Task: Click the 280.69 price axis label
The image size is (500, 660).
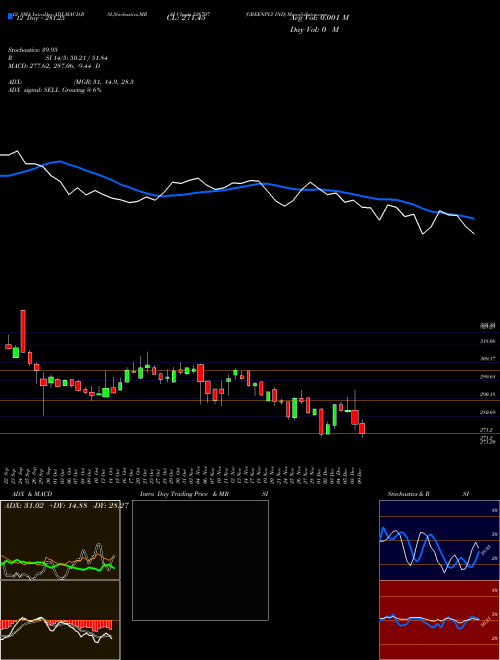Action: point(487,412)
